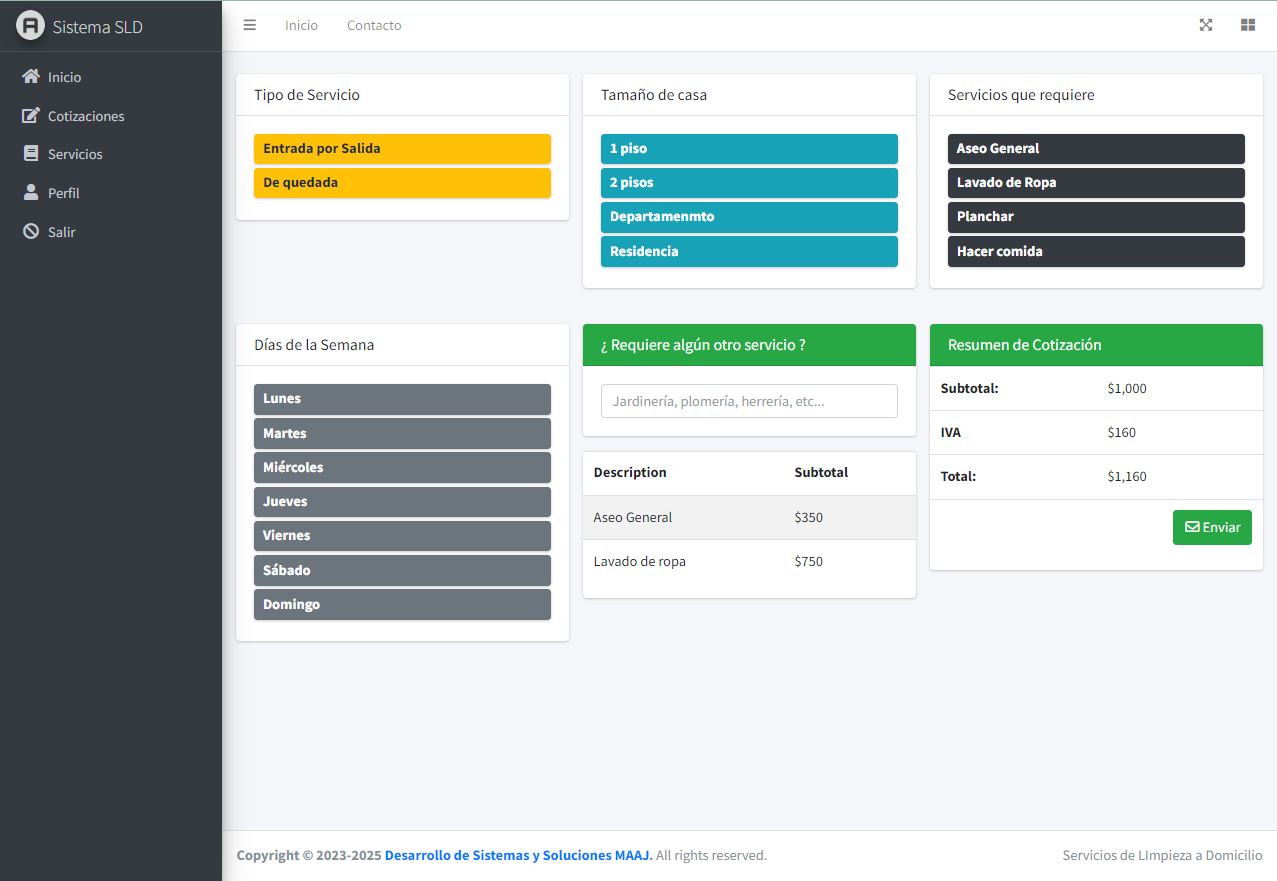Click the home icon beside Inicio in sidebar
This screenshot has width=1277, height=881.
(x=31, y=77)
